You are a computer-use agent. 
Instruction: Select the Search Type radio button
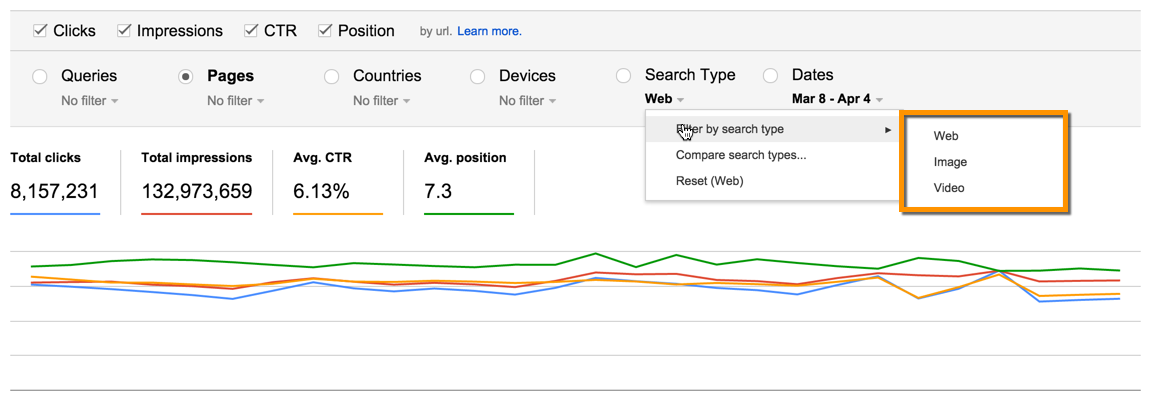624,75
